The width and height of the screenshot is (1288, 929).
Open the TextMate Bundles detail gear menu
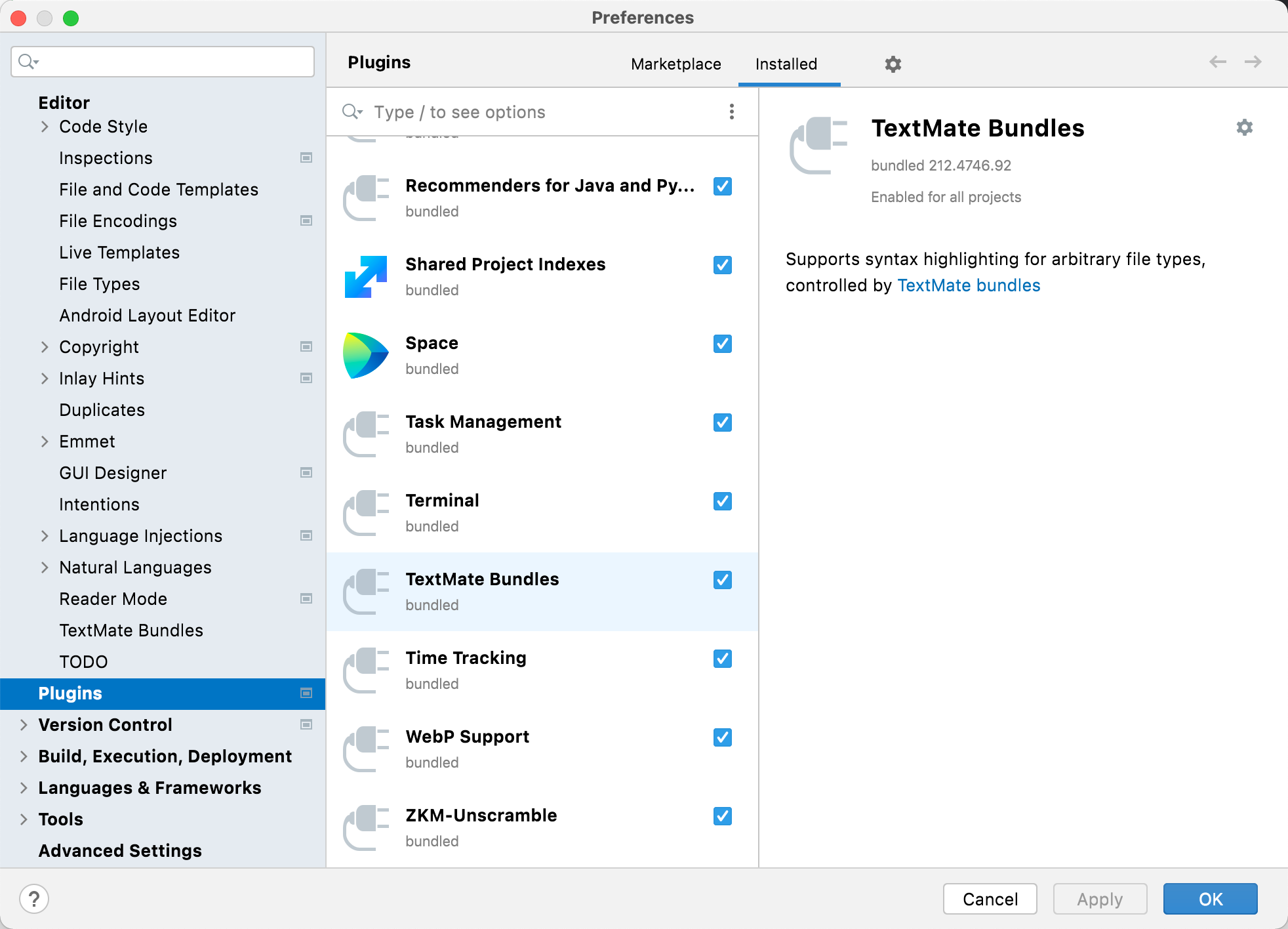point(1245,127)
